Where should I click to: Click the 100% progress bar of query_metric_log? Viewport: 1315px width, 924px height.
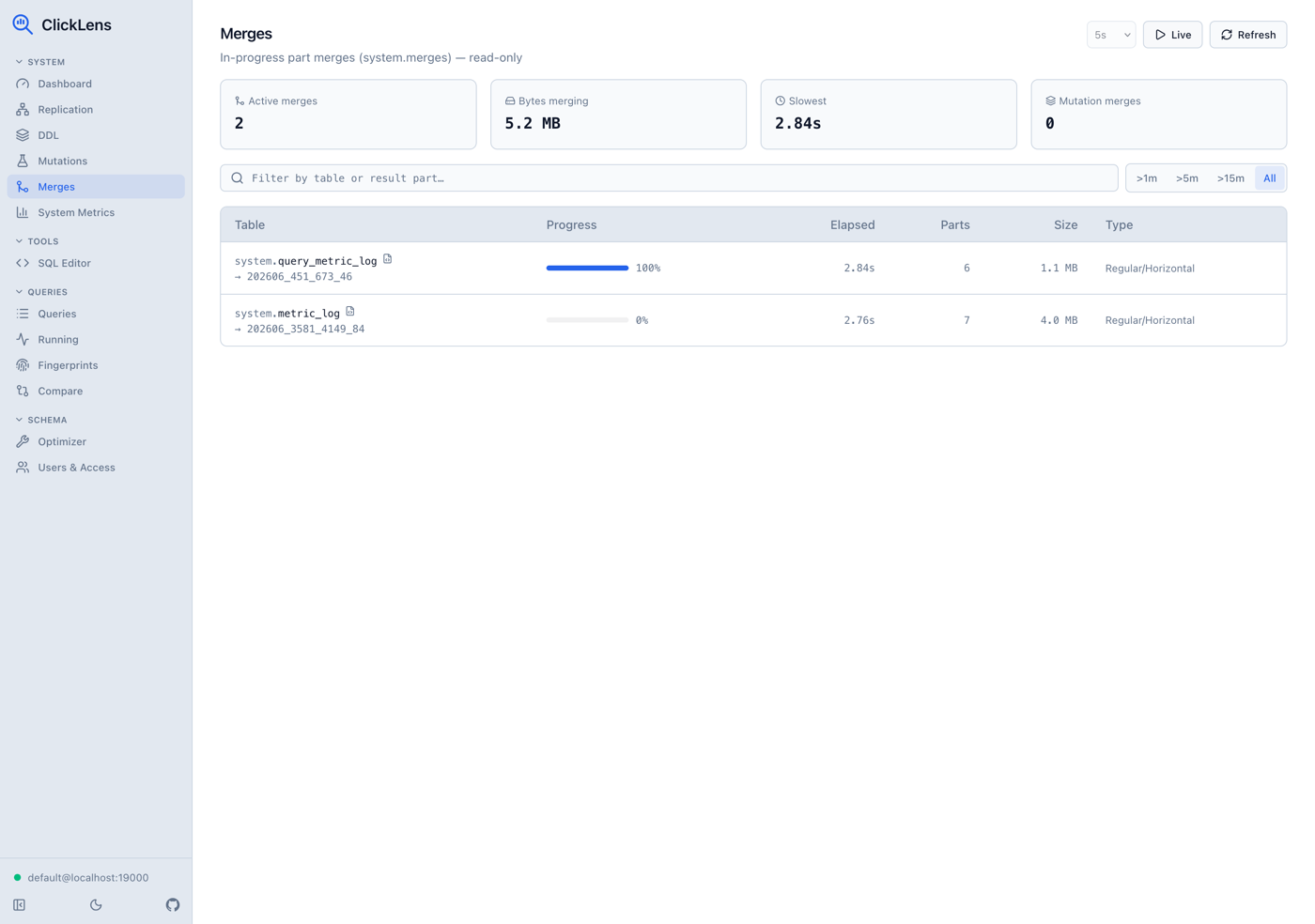[x=587, y=268]
